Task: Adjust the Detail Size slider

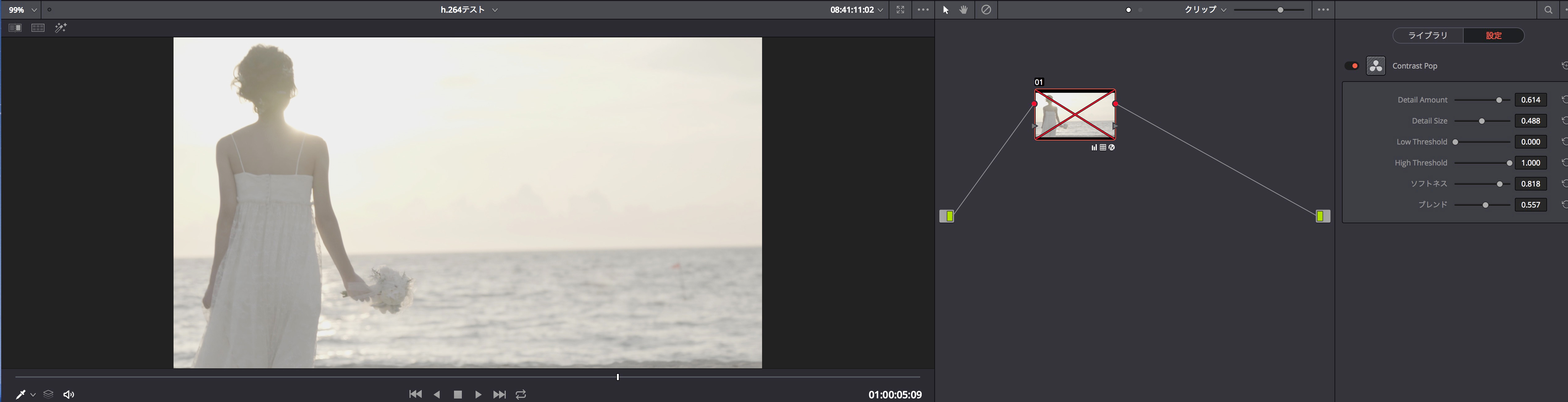Action: tap(1482, 121)
